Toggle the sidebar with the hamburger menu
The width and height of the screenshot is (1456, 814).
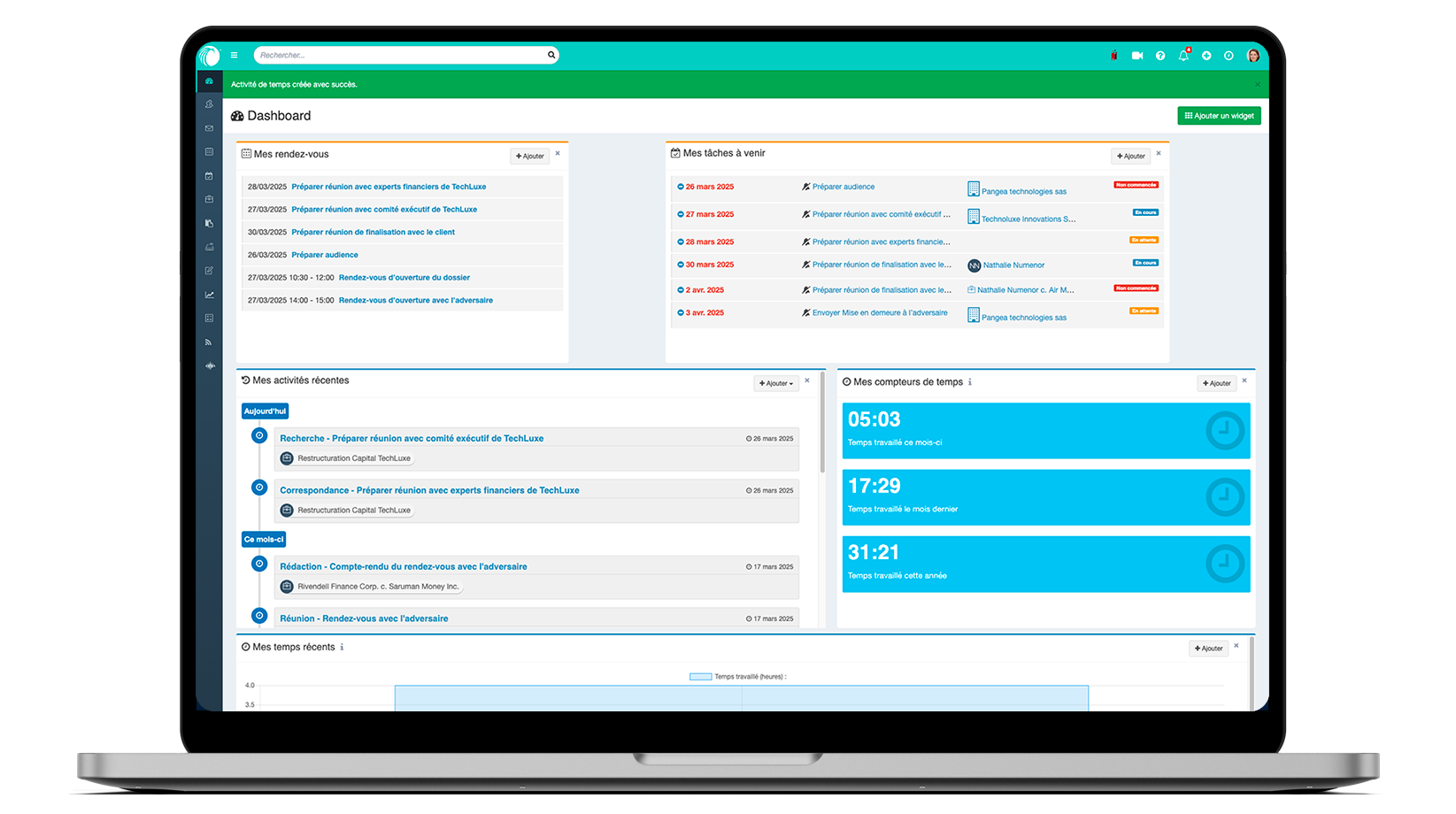[x=234, y=56]
